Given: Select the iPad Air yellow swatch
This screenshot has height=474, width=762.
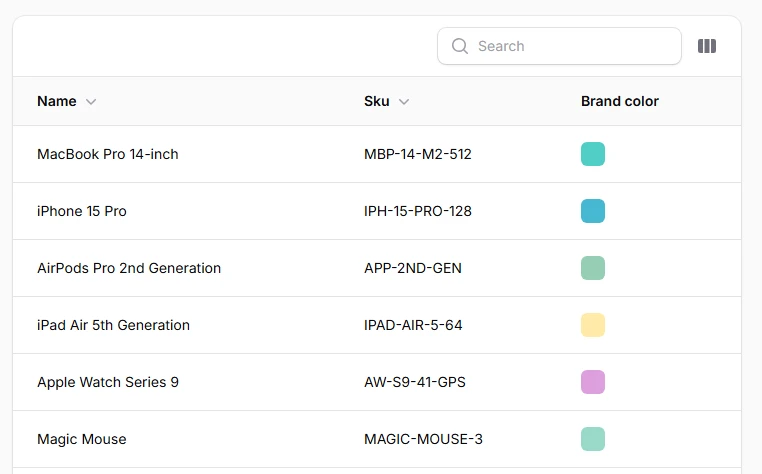Looking at the screenshot, I should pyautogui.click(x=593, y=325).
